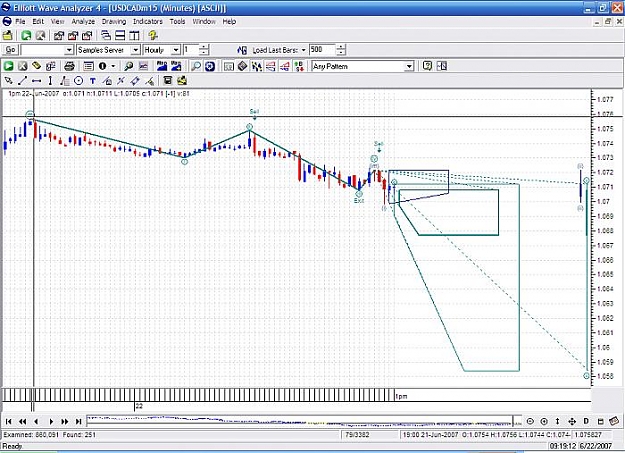Select the diagonal trend line tool
Viewport: 625px width, 453px height.
coord(22,81)
